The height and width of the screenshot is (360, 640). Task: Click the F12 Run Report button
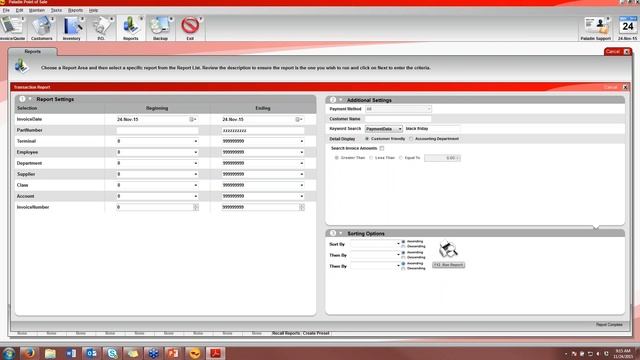tap(448, 265)
